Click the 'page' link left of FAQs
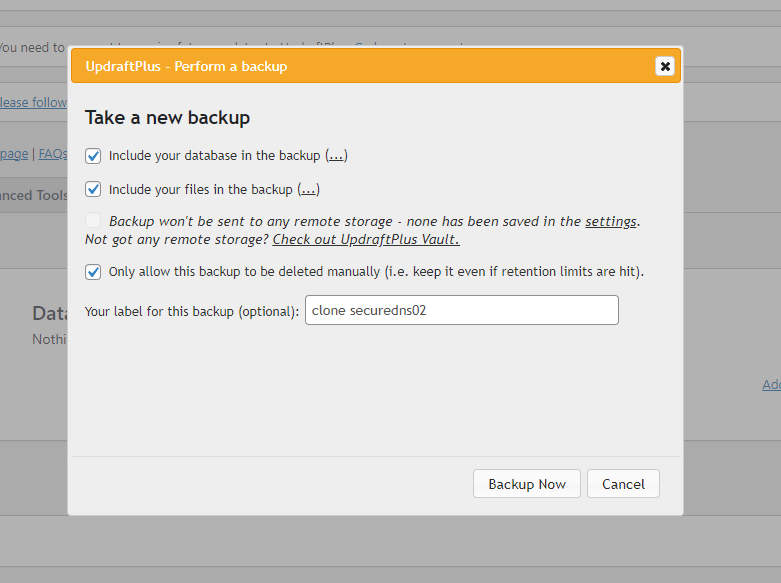This screenshot has height=583, width=781. 14,154
